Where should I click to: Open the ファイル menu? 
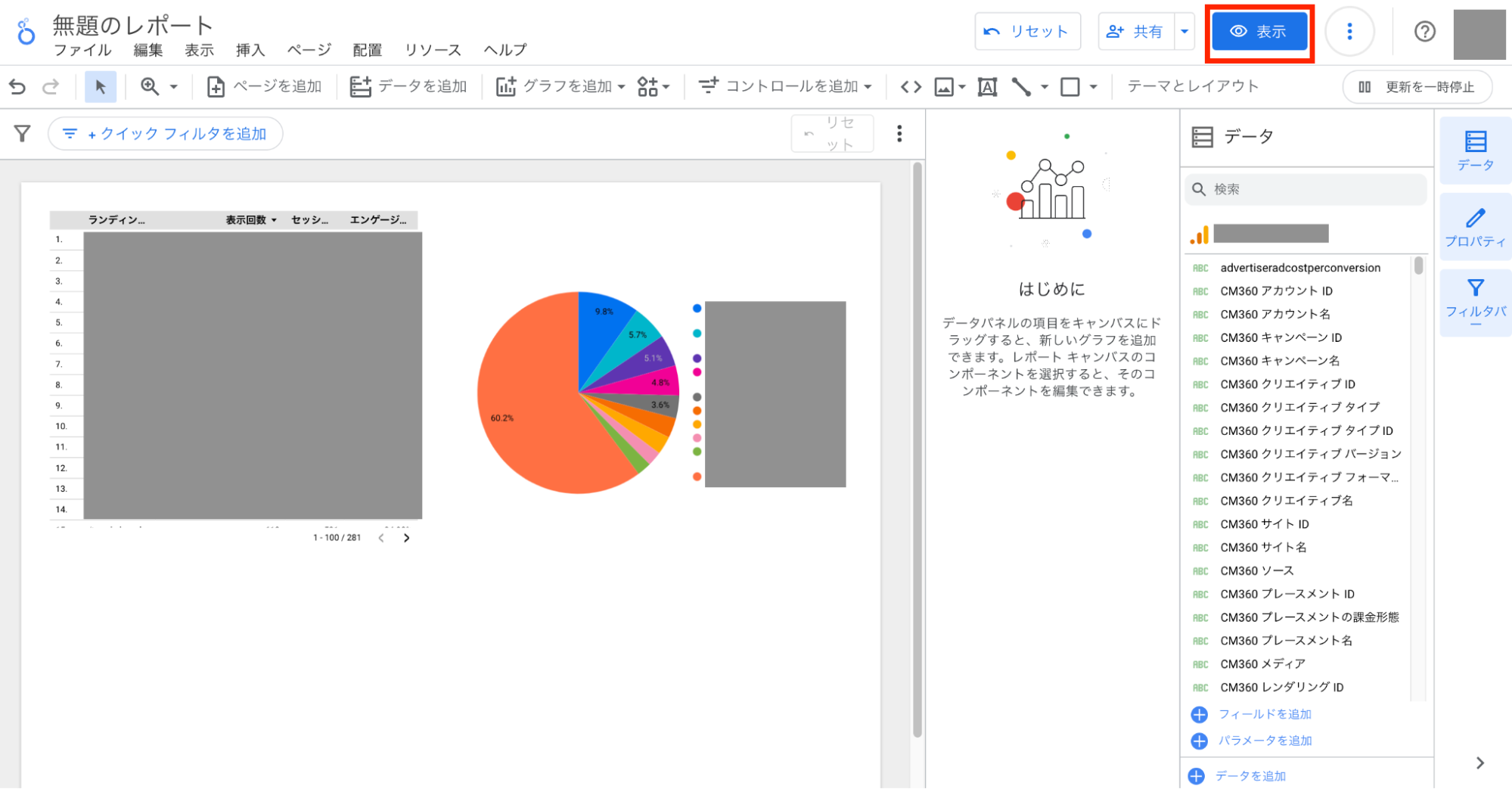(x=82, y=50)
